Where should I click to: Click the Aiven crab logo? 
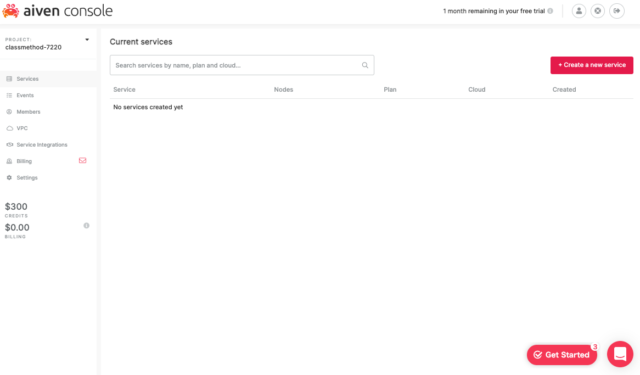tap(11, 11)
